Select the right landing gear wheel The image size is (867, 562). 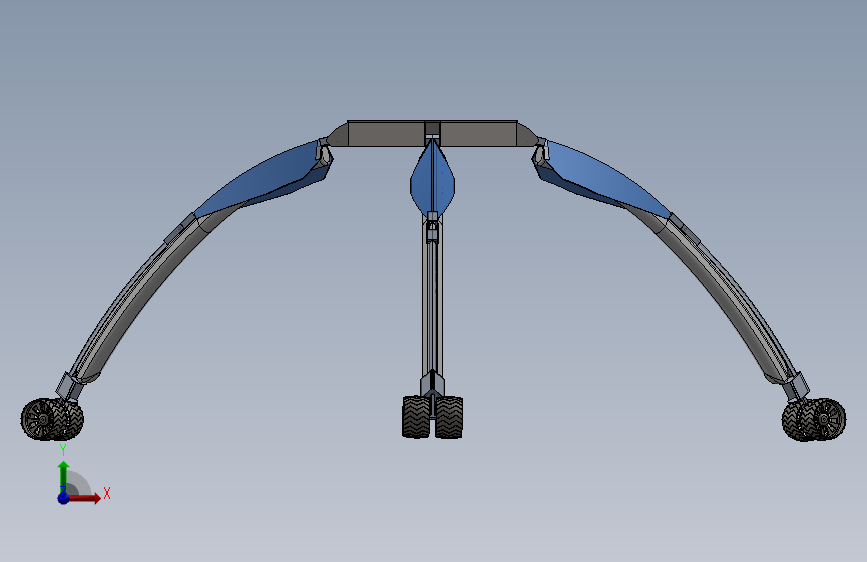point(814,419)
